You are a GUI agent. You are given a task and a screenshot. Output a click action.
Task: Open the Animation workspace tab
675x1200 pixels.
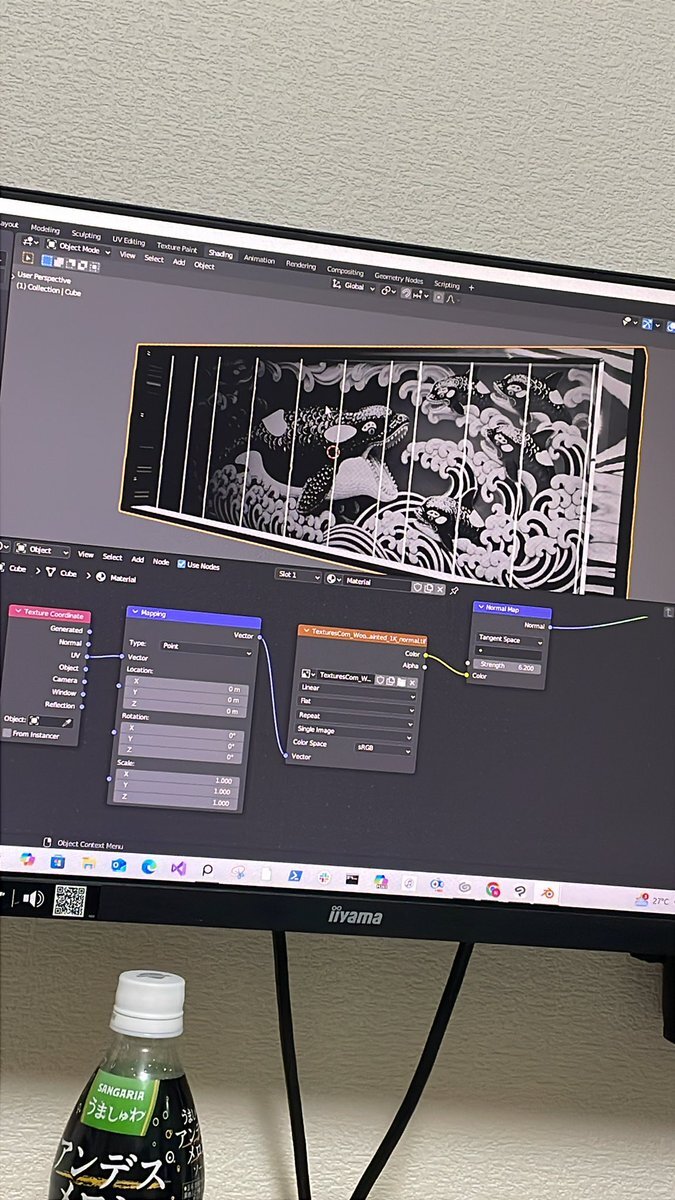[x=259, y=259]
